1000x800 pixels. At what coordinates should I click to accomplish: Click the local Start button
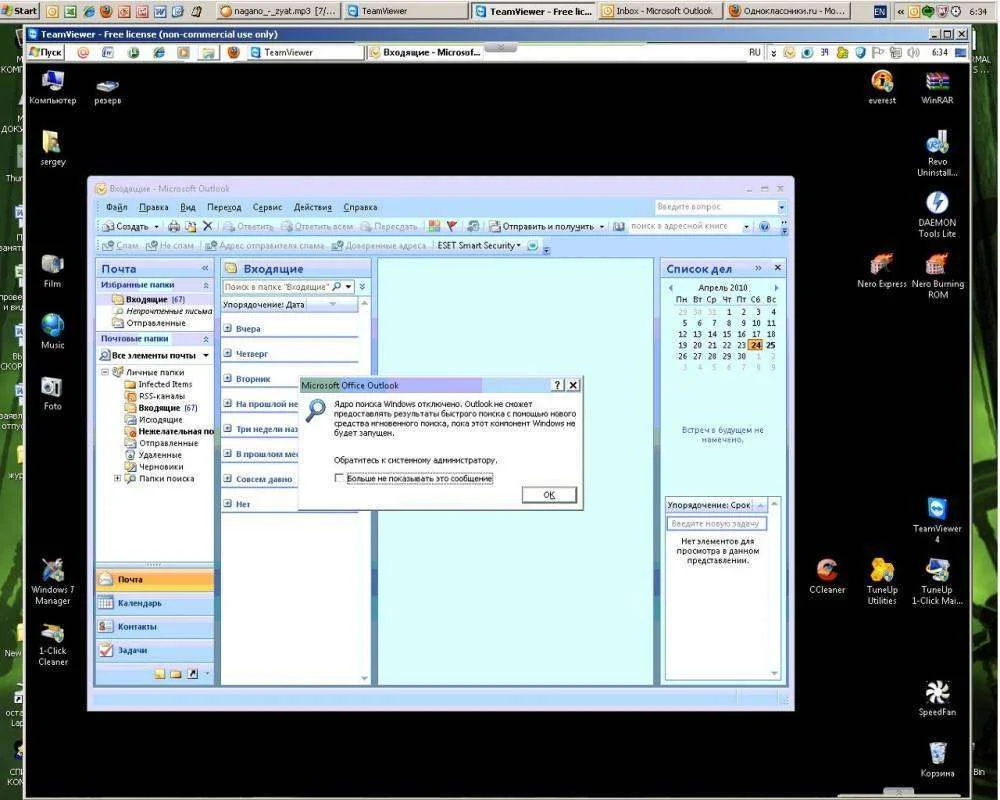(19, 11)
